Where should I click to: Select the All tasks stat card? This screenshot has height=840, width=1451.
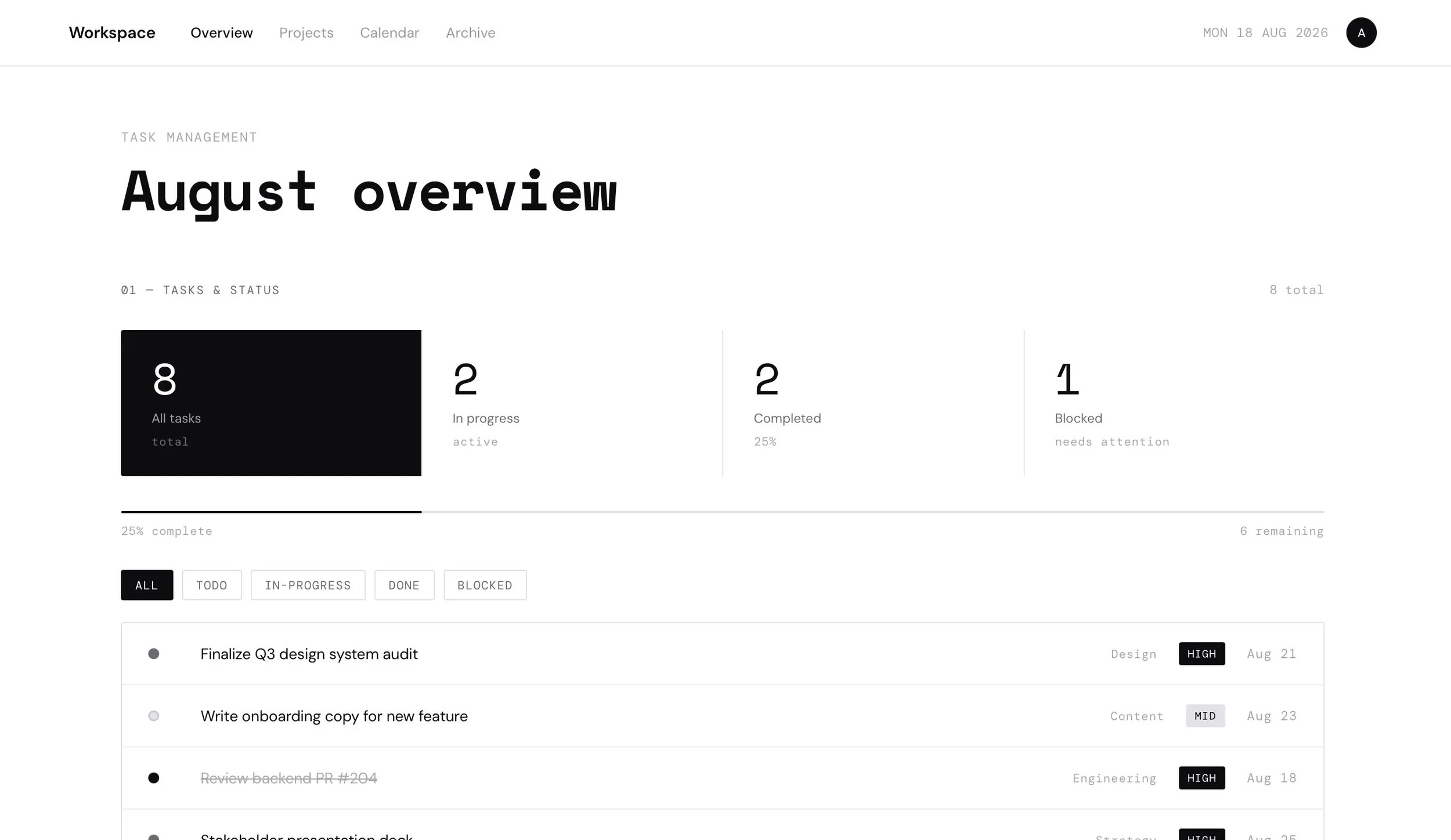pyautogui.click(x=271, y=403)
